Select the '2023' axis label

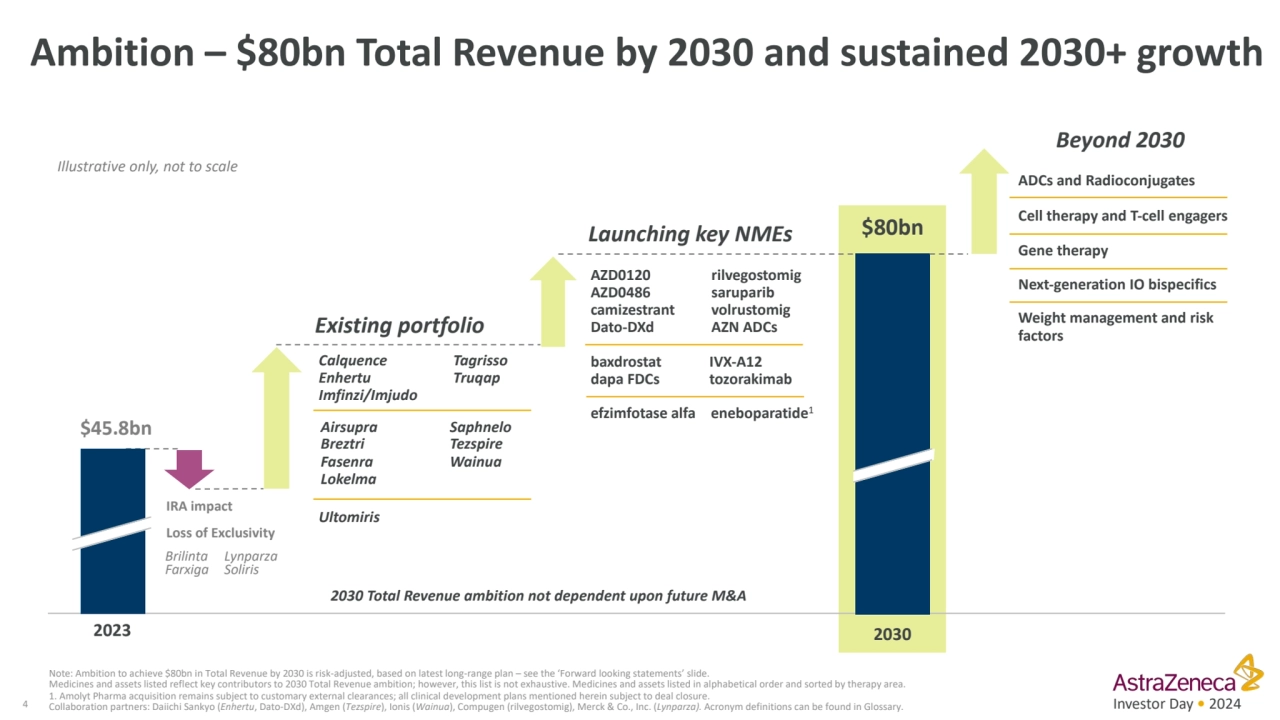click(112, 630)
